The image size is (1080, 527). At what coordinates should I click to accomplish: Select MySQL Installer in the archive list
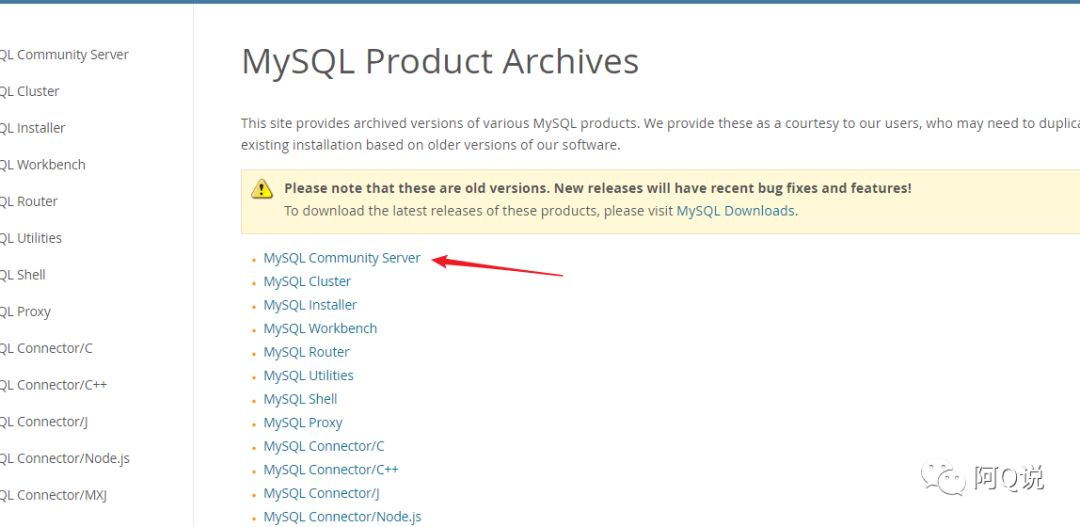tap(310, 305)
